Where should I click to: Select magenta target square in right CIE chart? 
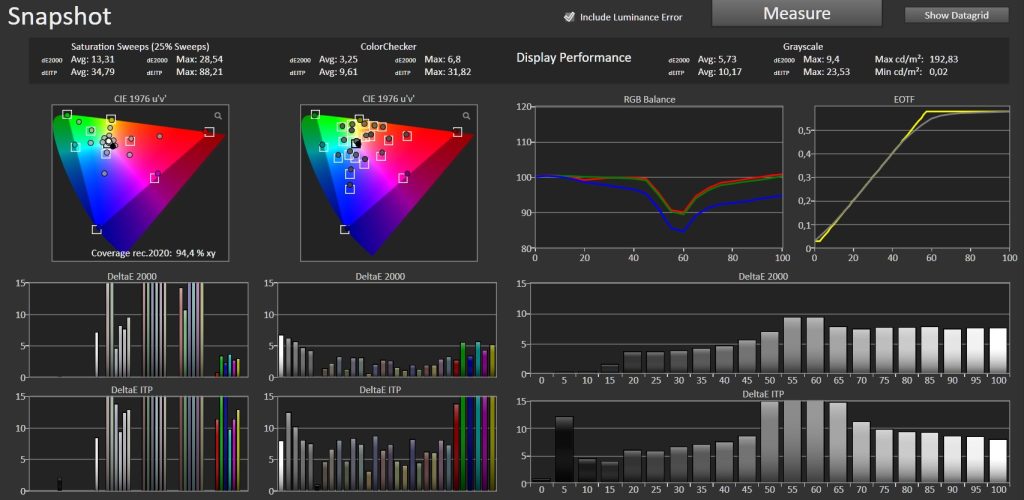click(x=403, y=178)
